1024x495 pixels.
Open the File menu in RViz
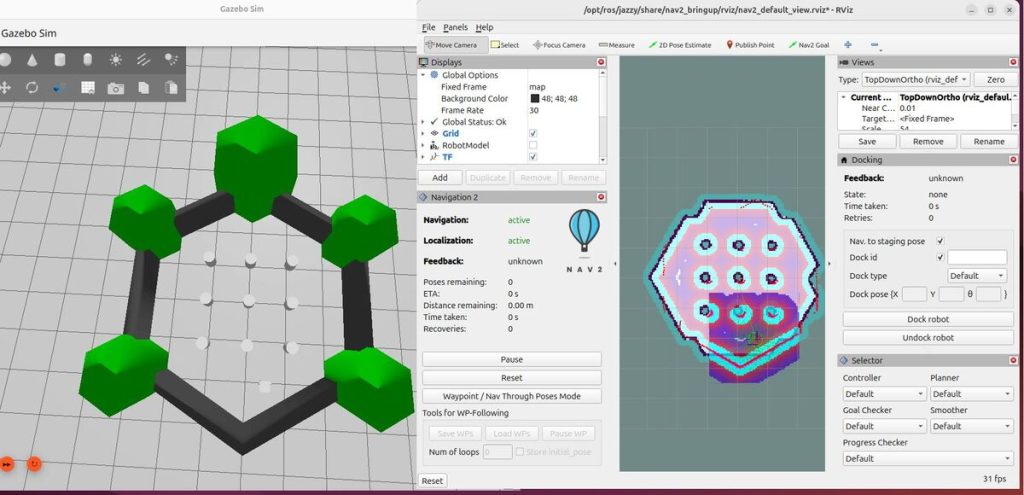point(428,27)
